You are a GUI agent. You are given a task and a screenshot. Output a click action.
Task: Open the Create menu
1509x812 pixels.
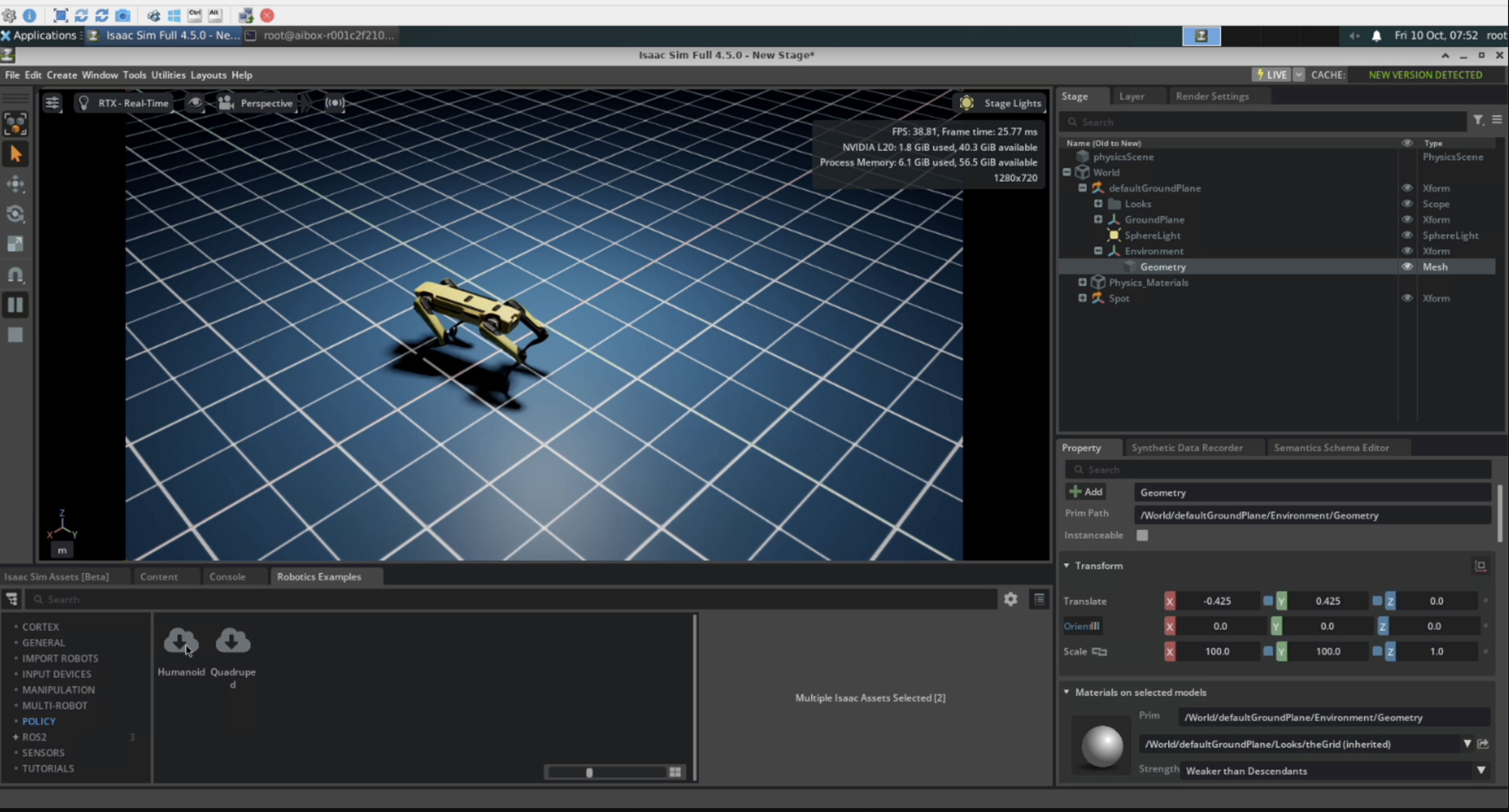click(61, 75)
